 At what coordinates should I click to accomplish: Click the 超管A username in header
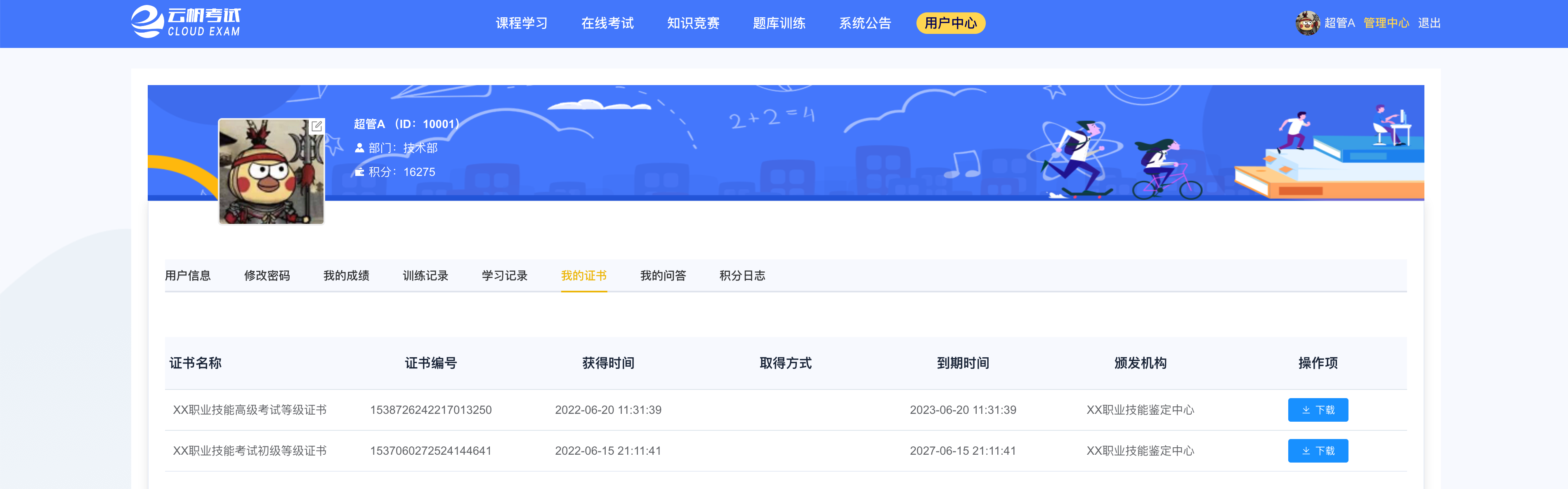[x=1340, y=23]
